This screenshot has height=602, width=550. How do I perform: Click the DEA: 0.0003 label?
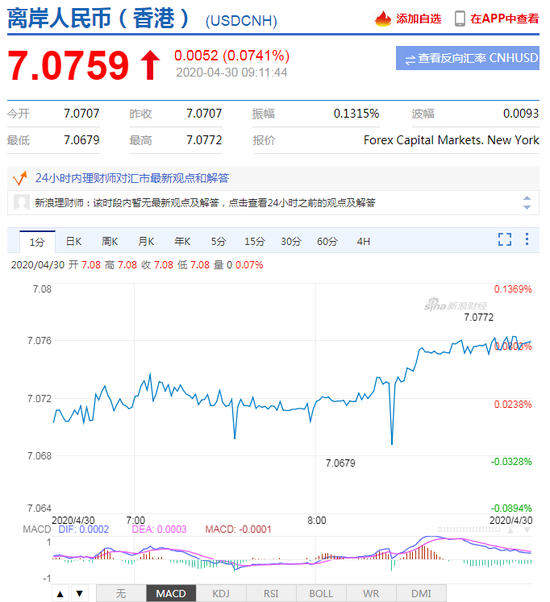pyautogui.click(x=159, y=529)
